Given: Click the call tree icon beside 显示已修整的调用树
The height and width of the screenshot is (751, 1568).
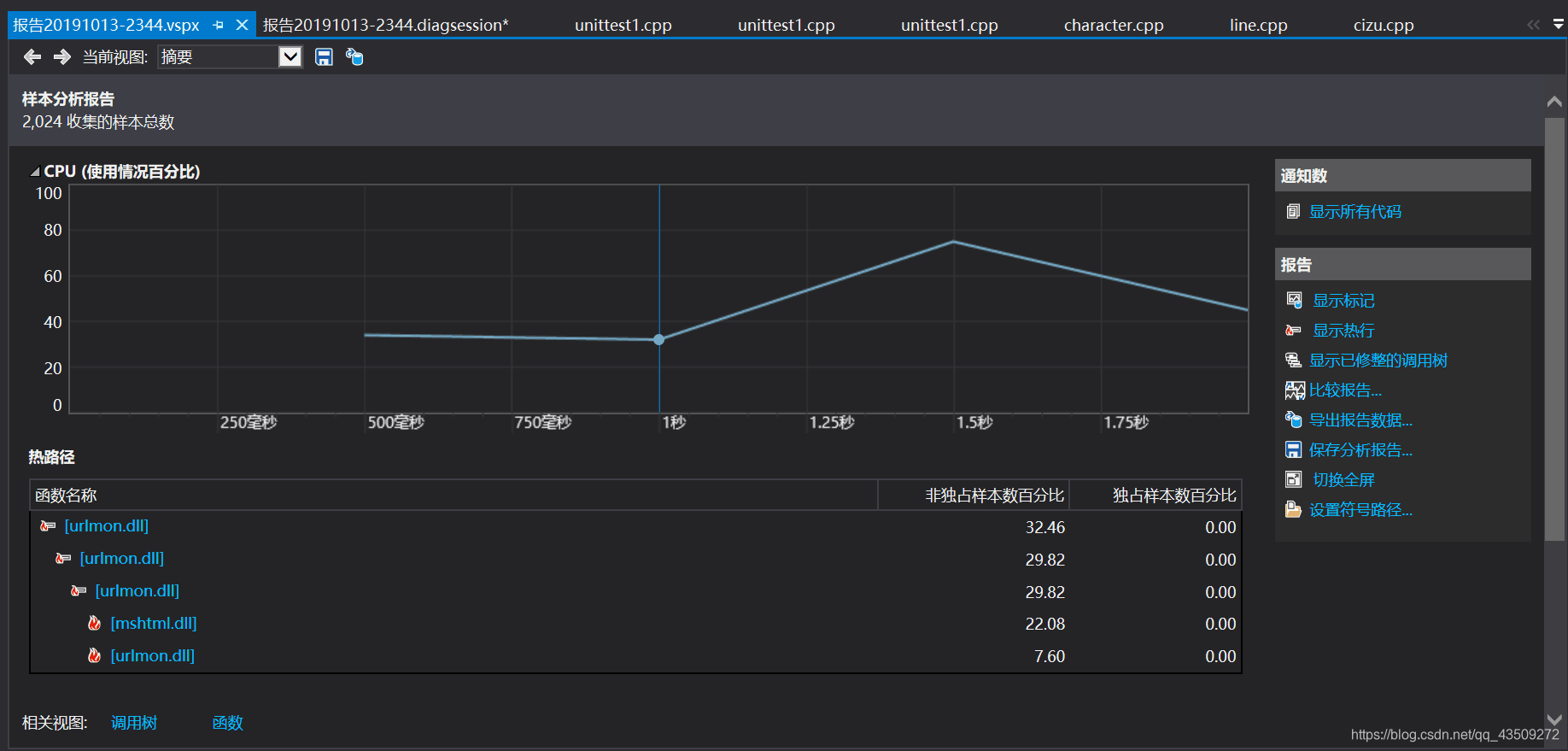Looking at the screenshot, I should [1294, 360].
